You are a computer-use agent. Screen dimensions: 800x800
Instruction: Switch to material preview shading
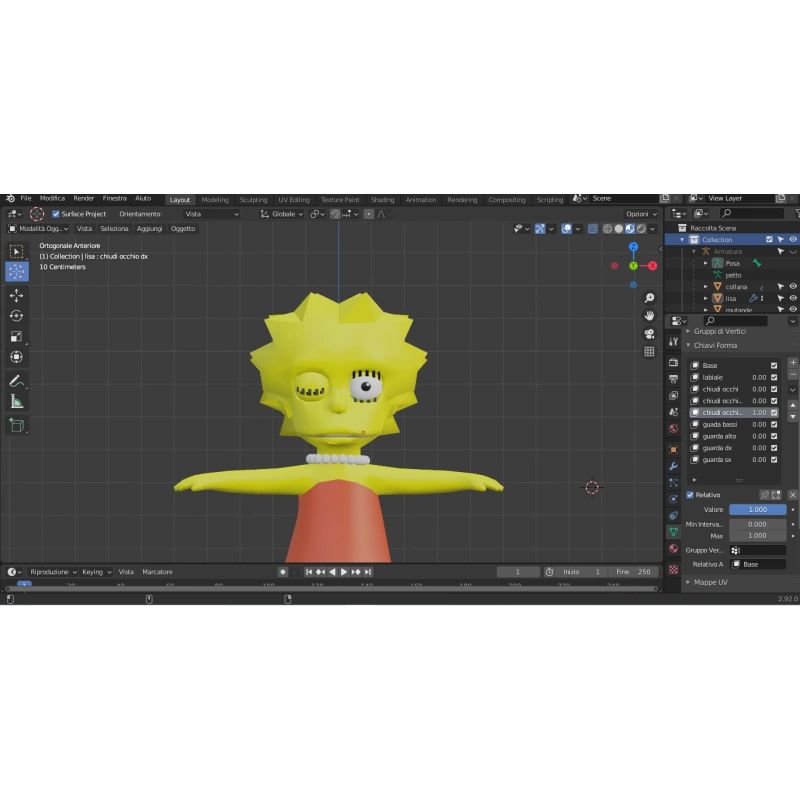click(x=630, y=229)
